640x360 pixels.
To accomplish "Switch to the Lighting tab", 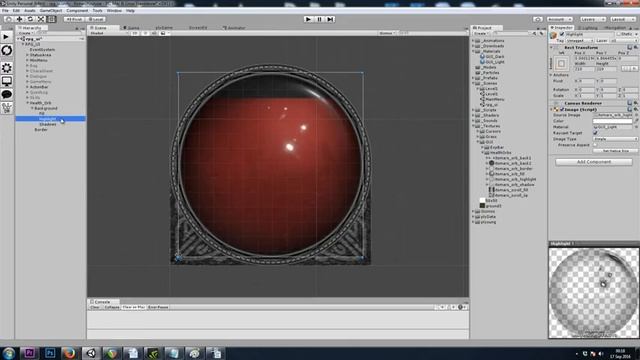I will (589, 28).
